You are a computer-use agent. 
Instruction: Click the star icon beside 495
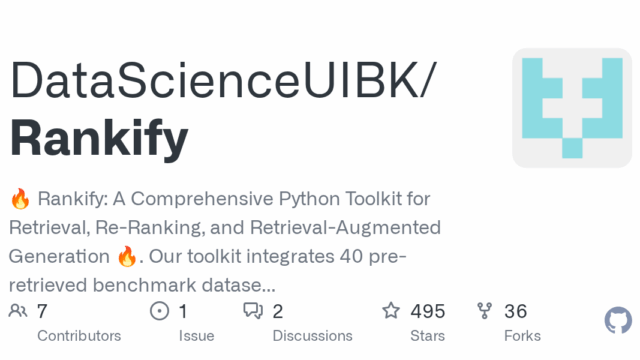391,310
